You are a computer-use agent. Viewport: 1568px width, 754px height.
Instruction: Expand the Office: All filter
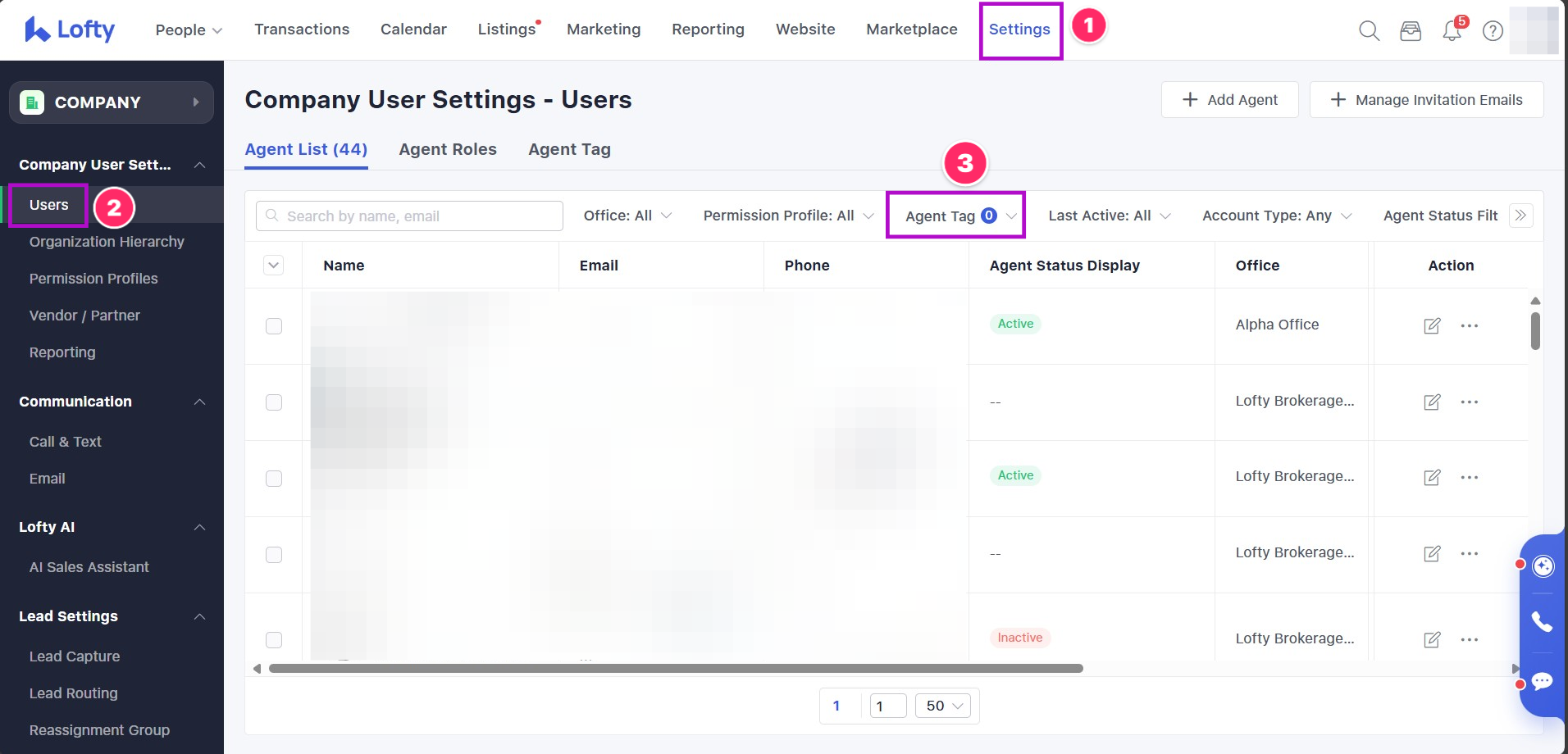point(627,216)
